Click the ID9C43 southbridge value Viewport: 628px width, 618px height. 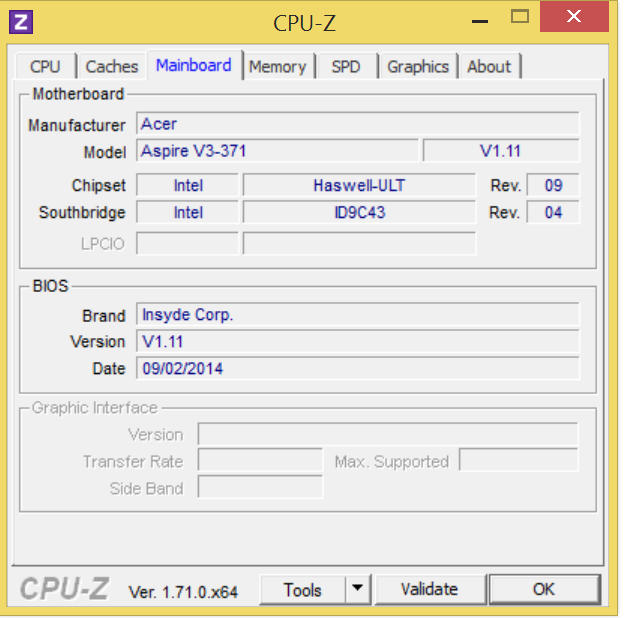click(359, 212)
